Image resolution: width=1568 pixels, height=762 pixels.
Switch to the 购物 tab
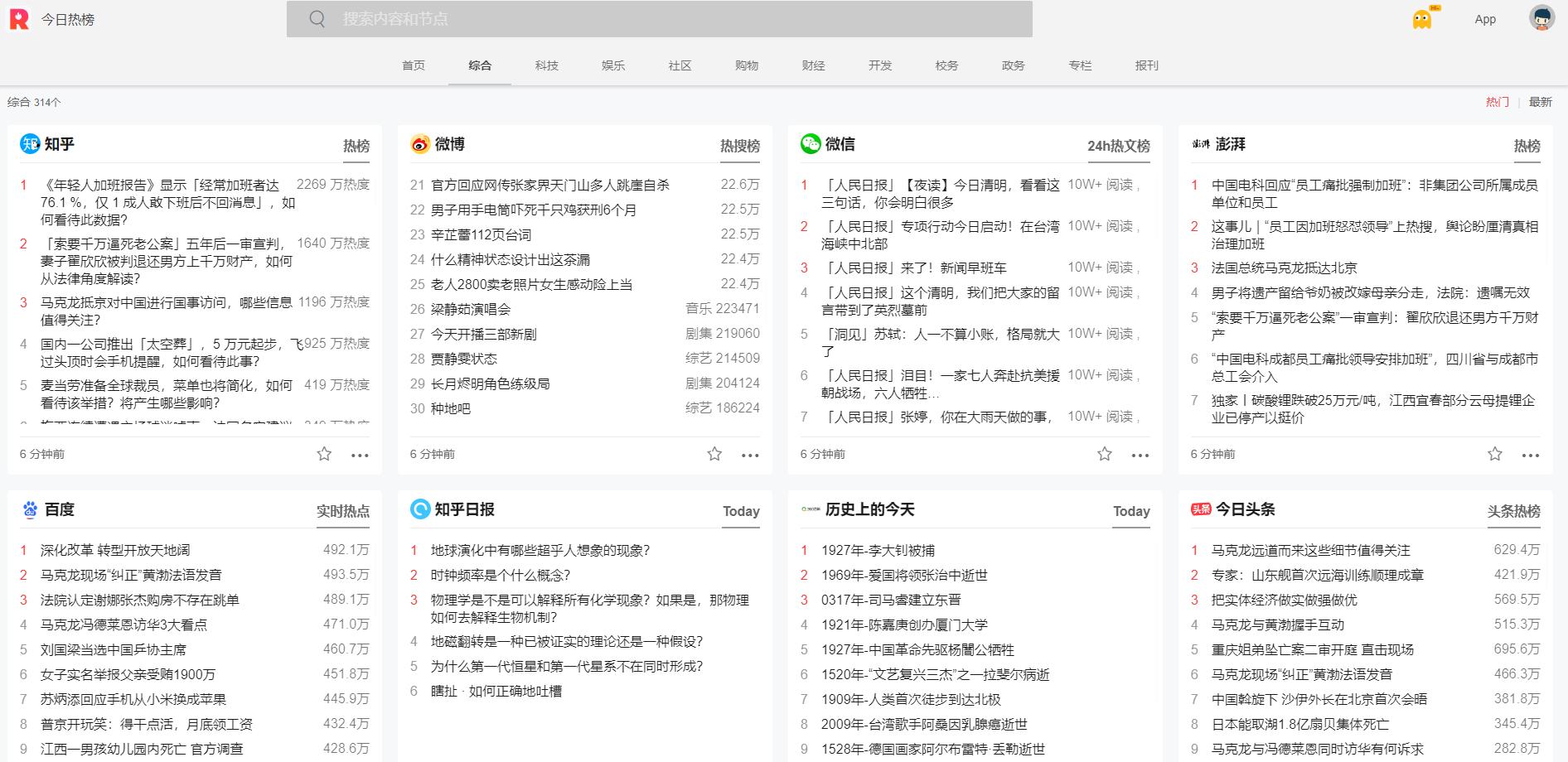coord(747,65)
